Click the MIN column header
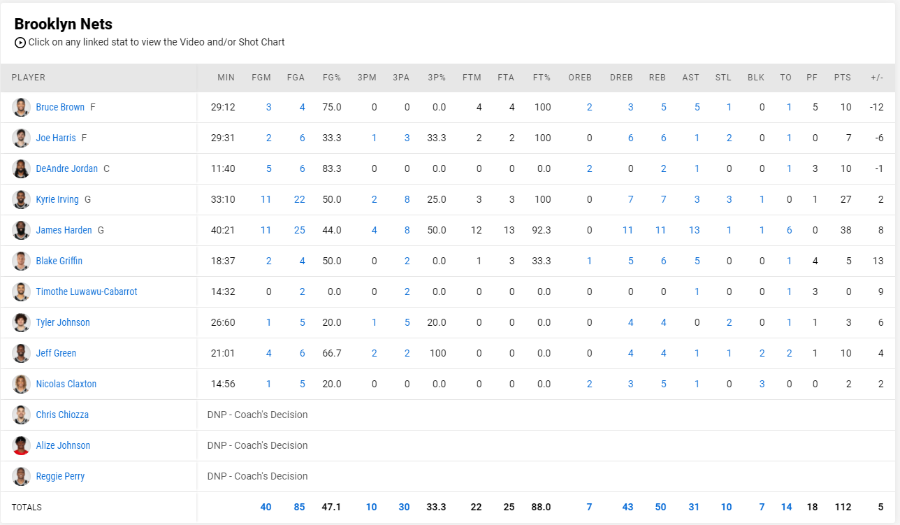900x525 pixels. [x=226, y=77]
